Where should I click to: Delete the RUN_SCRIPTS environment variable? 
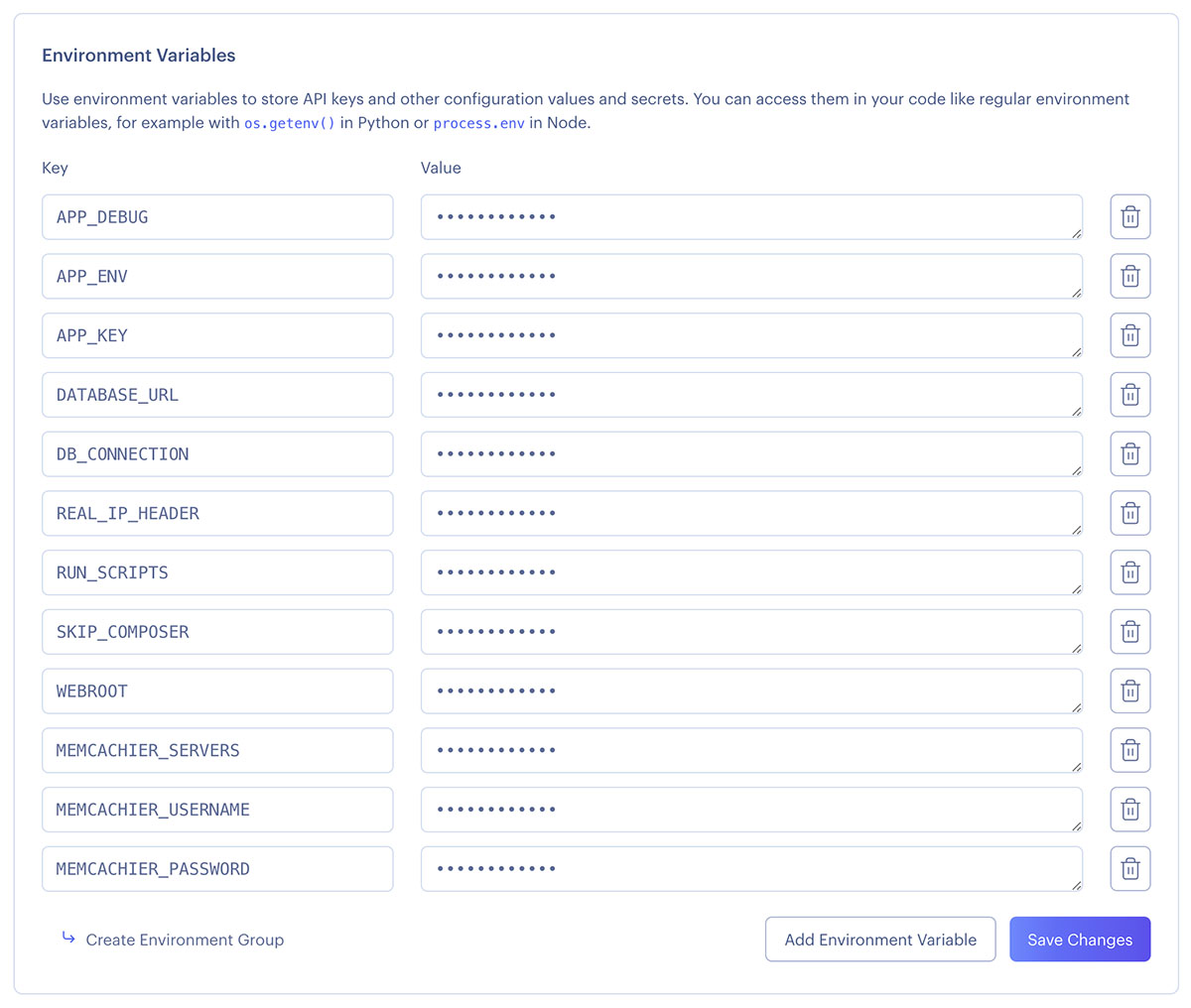coord(1129,572)
